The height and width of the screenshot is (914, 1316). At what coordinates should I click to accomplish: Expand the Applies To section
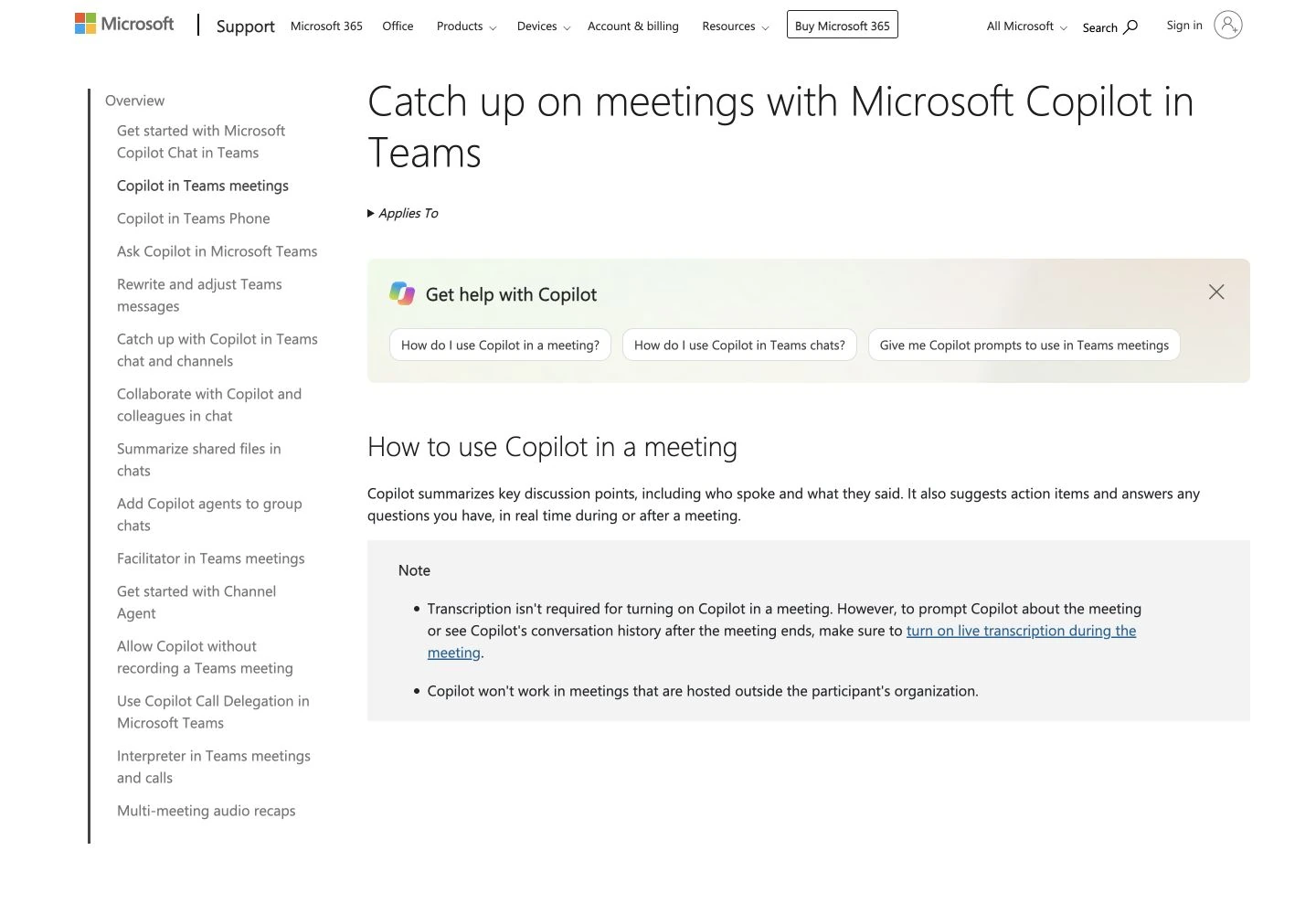[x=403, y=213]
